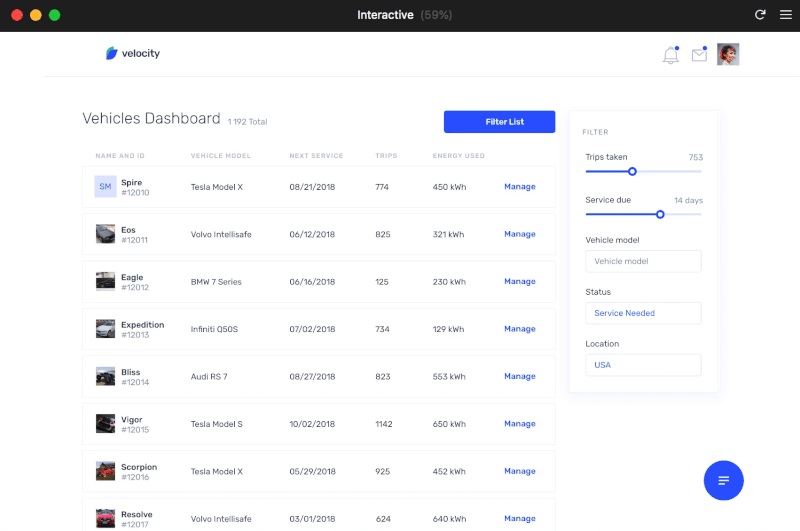The image size is (800, 531).
Task: Click the velocity logo
Action: pyautogui.click(x=133, y=53)
